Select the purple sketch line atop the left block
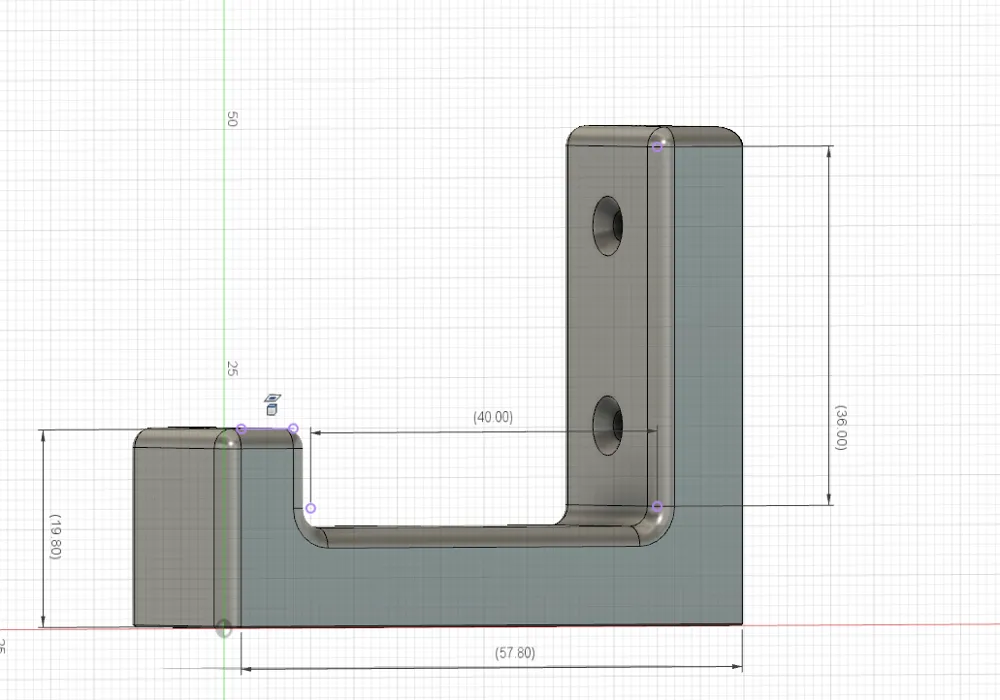The image size is (1000, 700). click(267, 428)
